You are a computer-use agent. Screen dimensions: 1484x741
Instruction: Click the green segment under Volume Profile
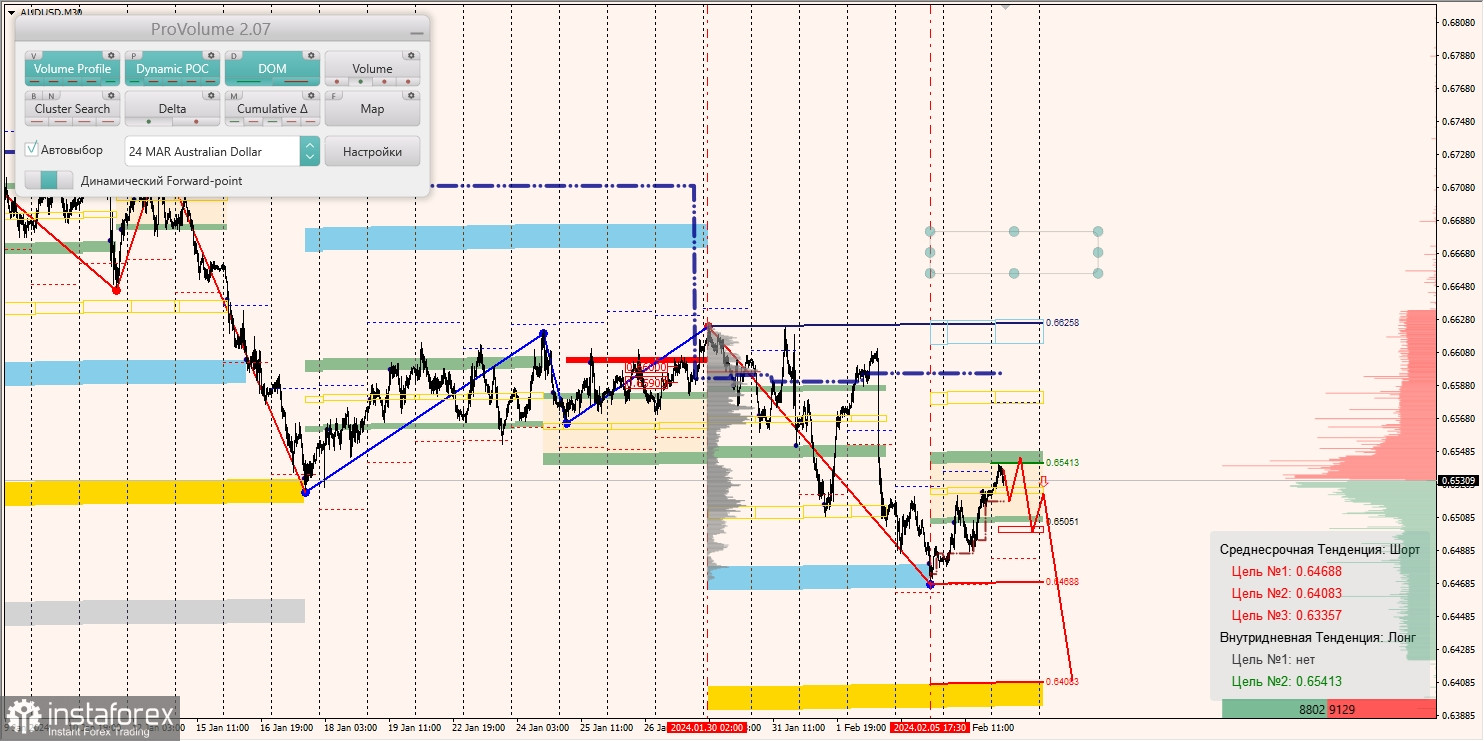[110, 81]
